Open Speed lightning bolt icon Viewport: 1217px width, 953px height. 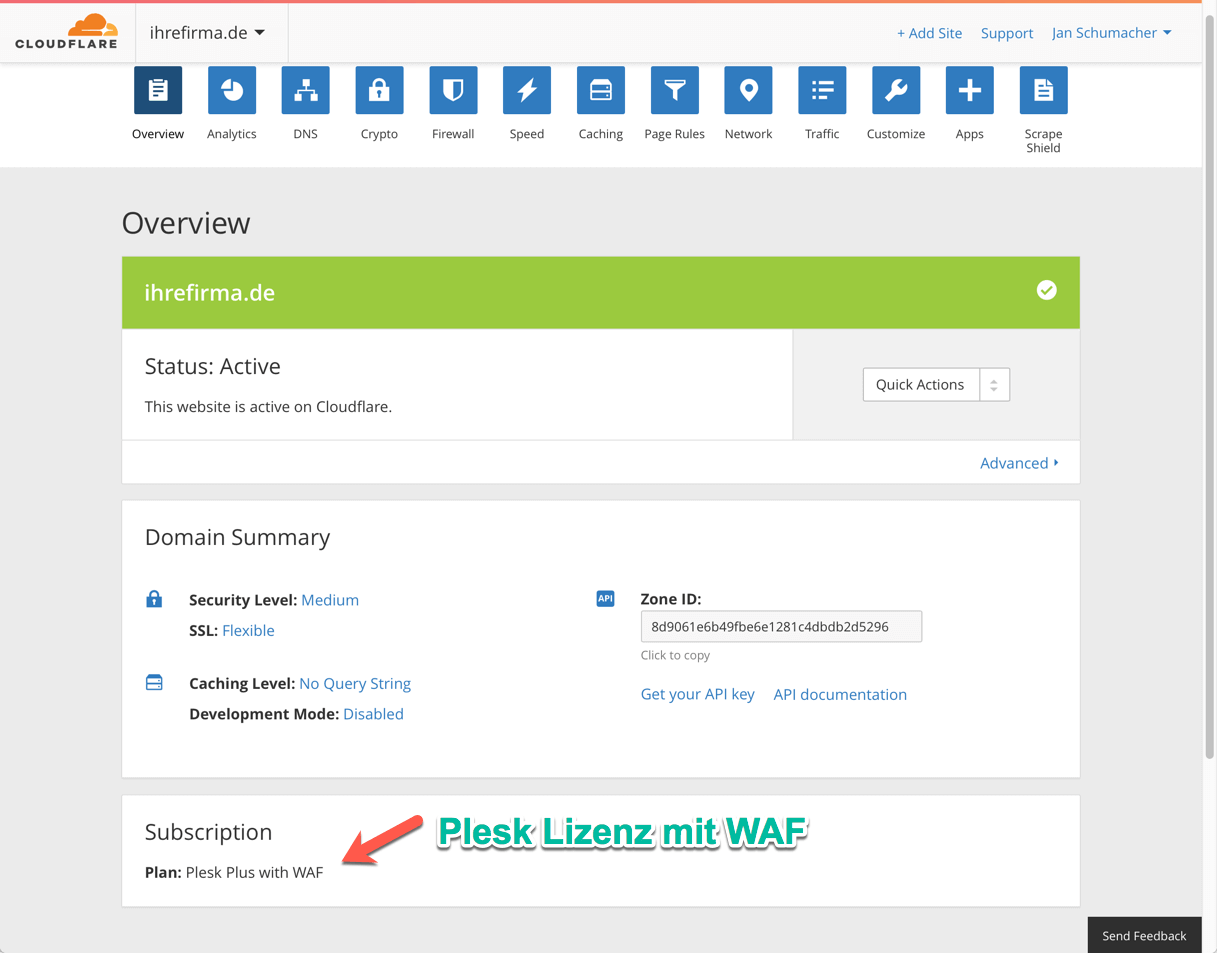tap(527, 91)
